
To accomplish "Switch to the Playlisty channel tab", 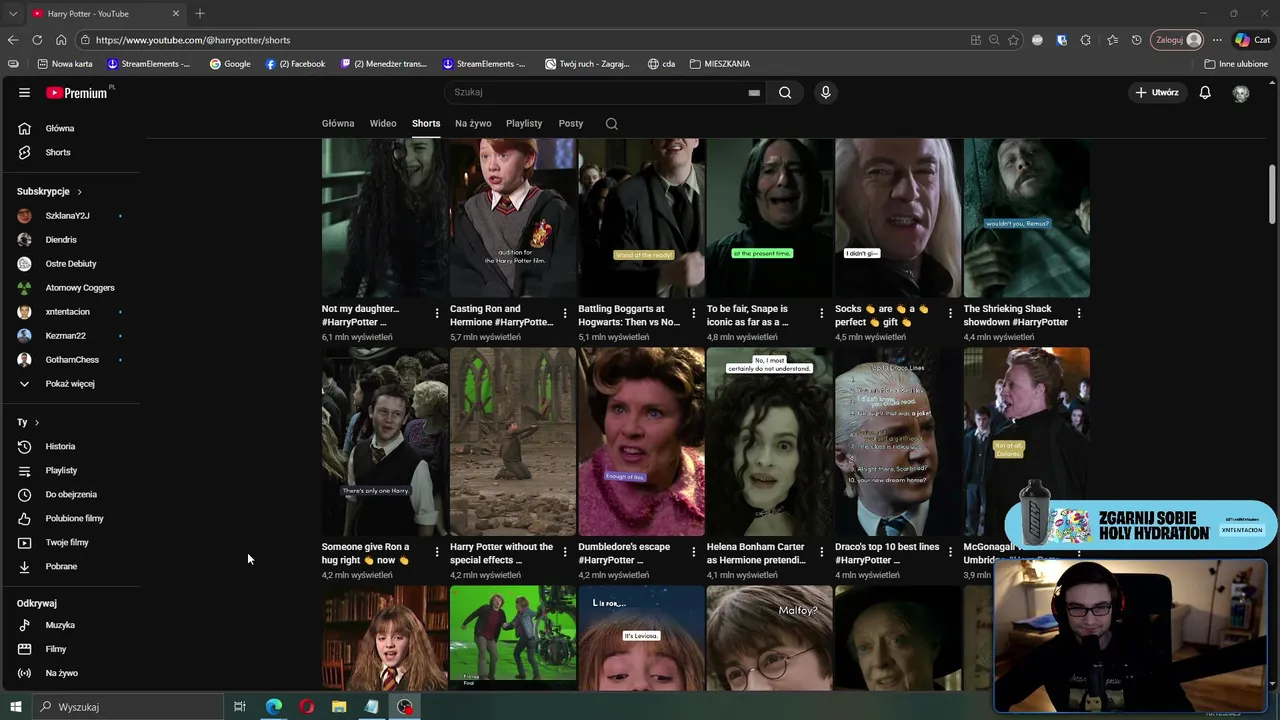I will [x=524, y=123].
